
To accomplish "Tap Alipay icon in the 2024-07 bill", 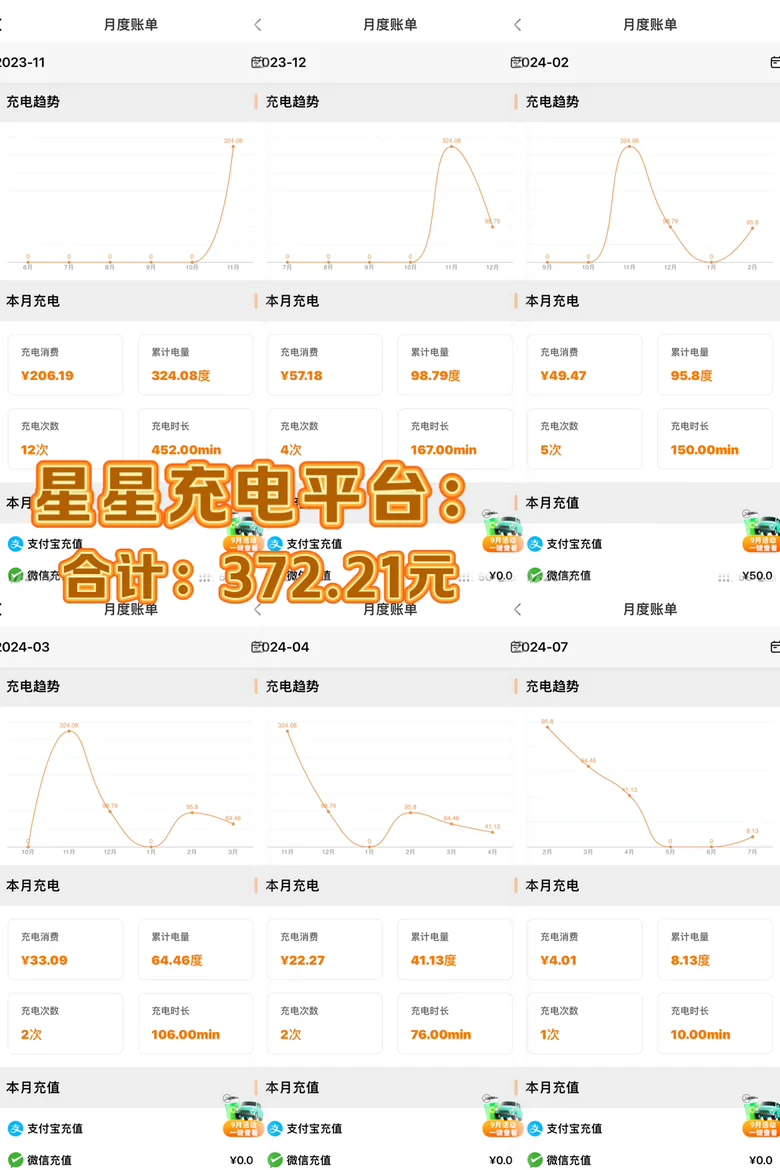I will 534,1128.
